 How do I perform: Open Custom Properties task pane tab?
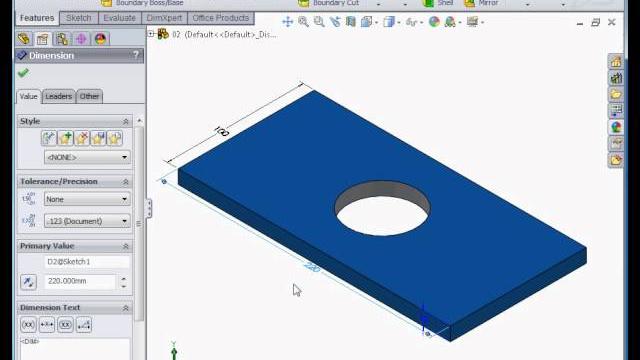click(616, 143)
